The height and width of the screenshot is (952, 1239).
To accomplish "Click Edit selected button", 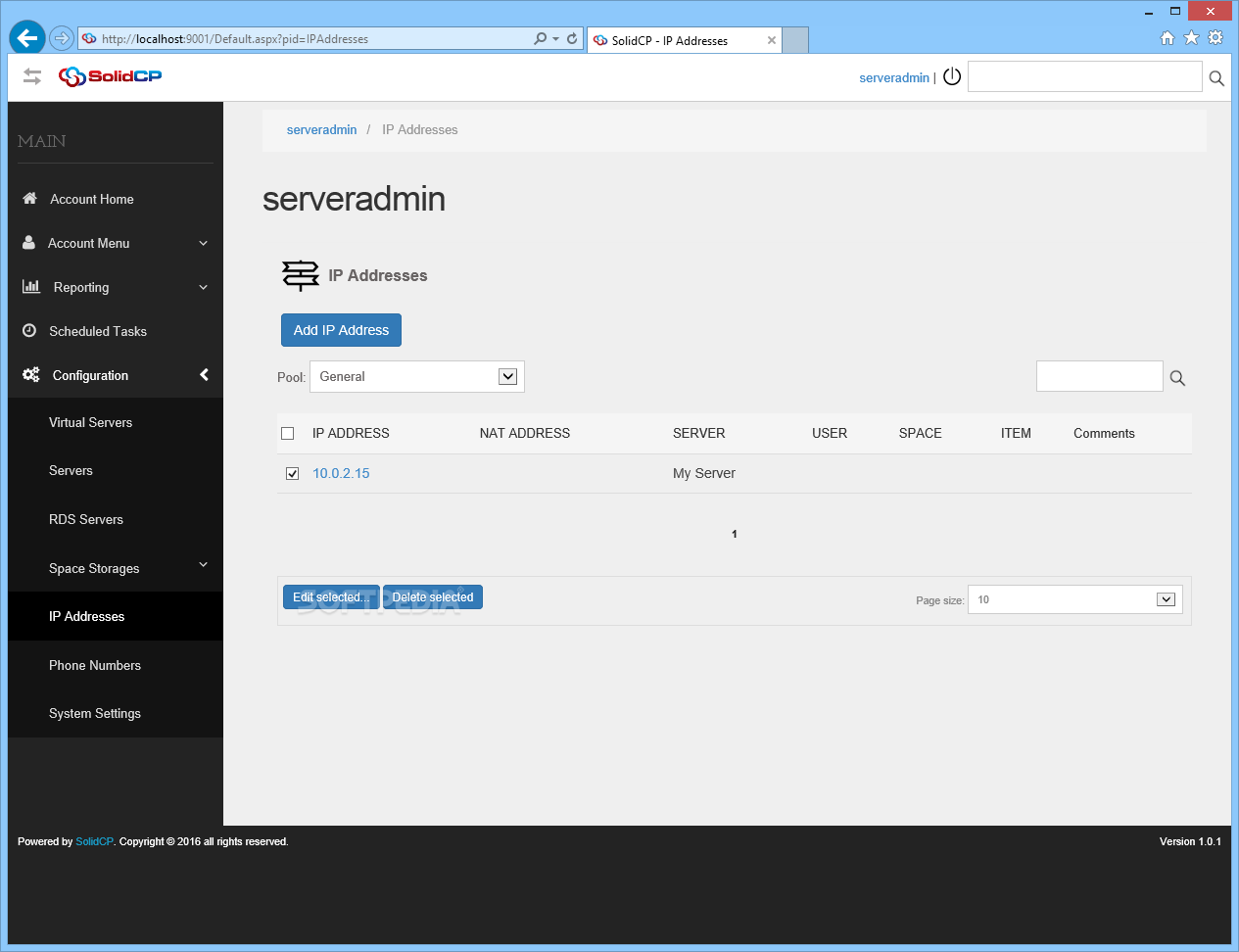I will (x=331, y=597).
